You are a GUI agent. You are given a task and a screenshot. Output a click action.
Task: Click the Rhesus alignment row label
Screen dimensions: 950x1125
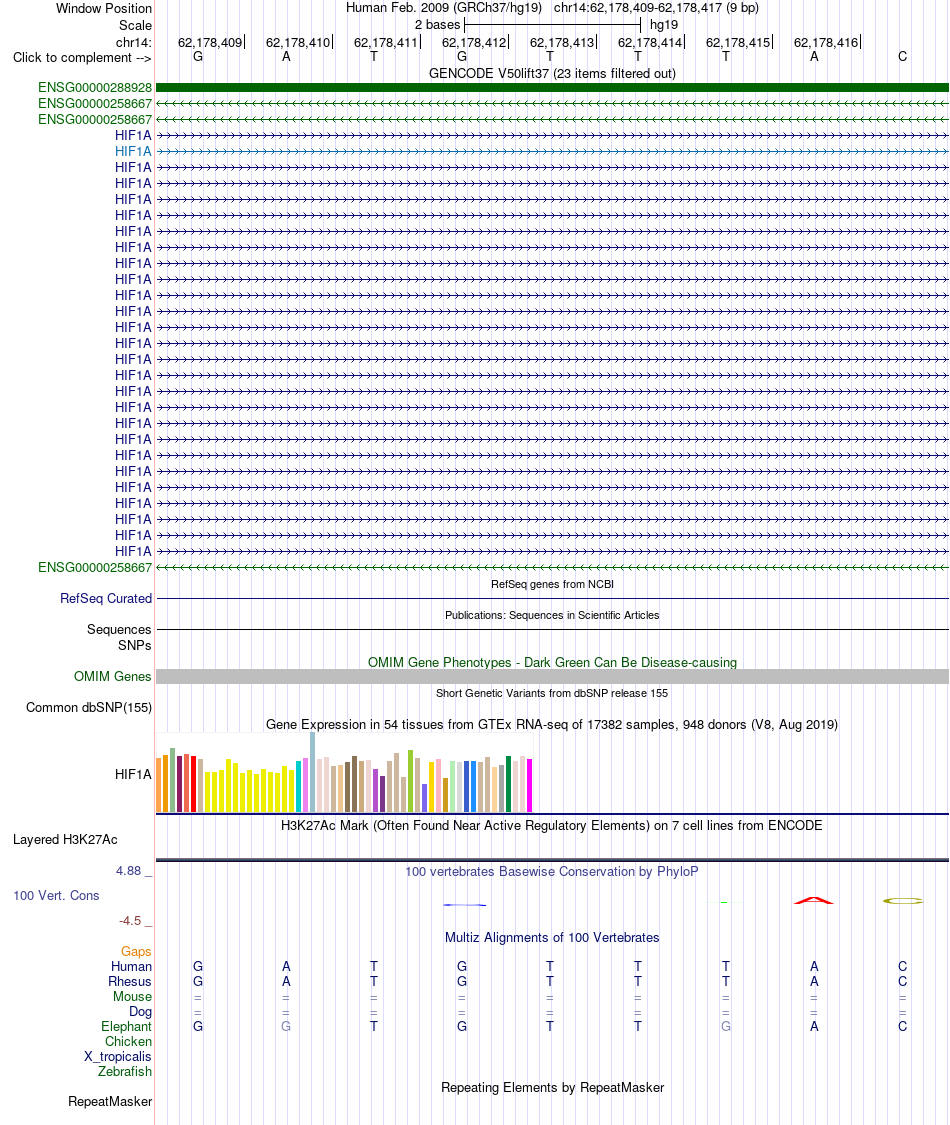point(130,982)
